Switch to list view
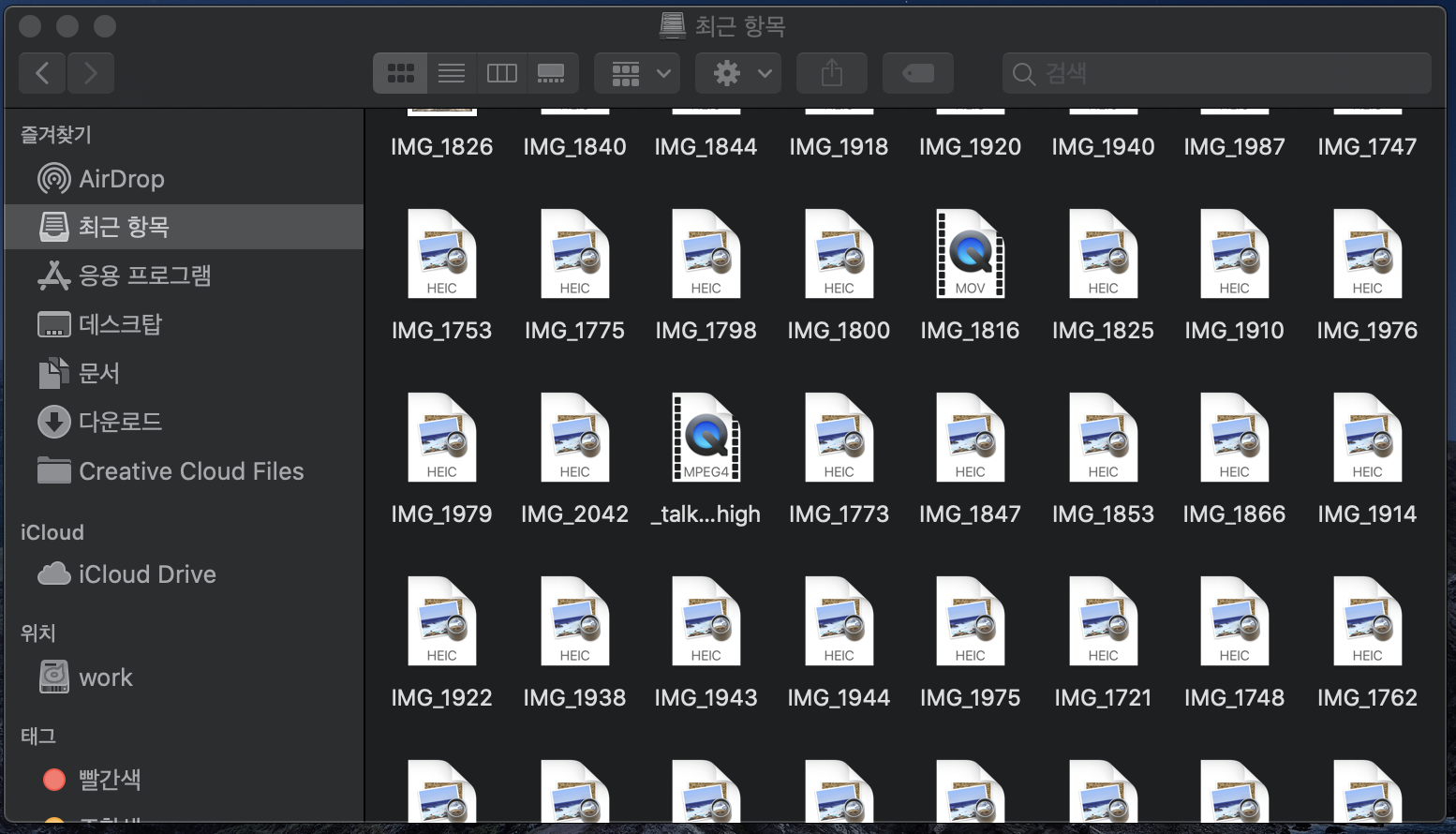Viewport: 1456px width, 834px height. point(452,73)
